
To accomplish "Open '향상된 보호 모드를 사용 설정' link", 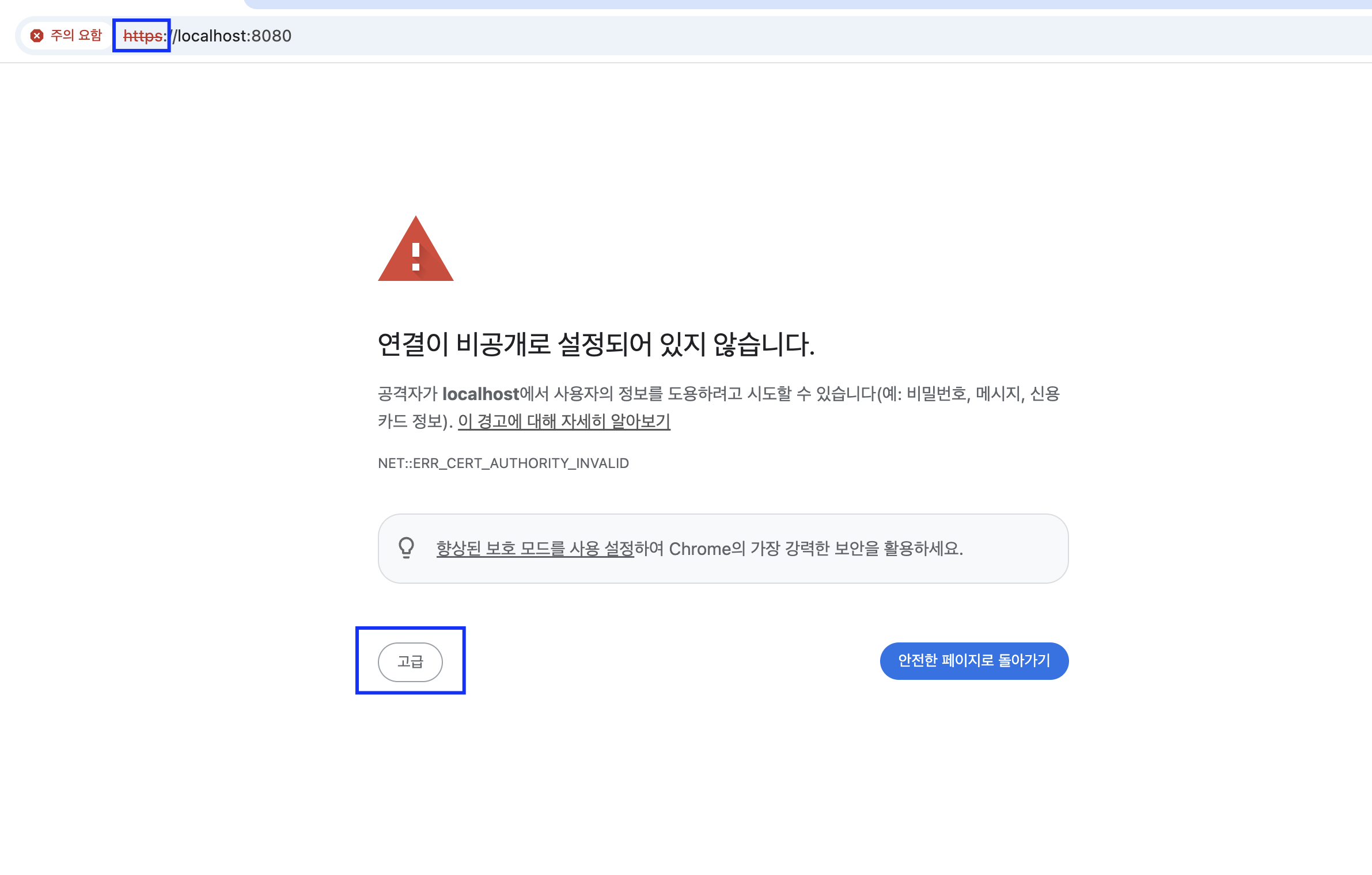I will click(535, 549).
